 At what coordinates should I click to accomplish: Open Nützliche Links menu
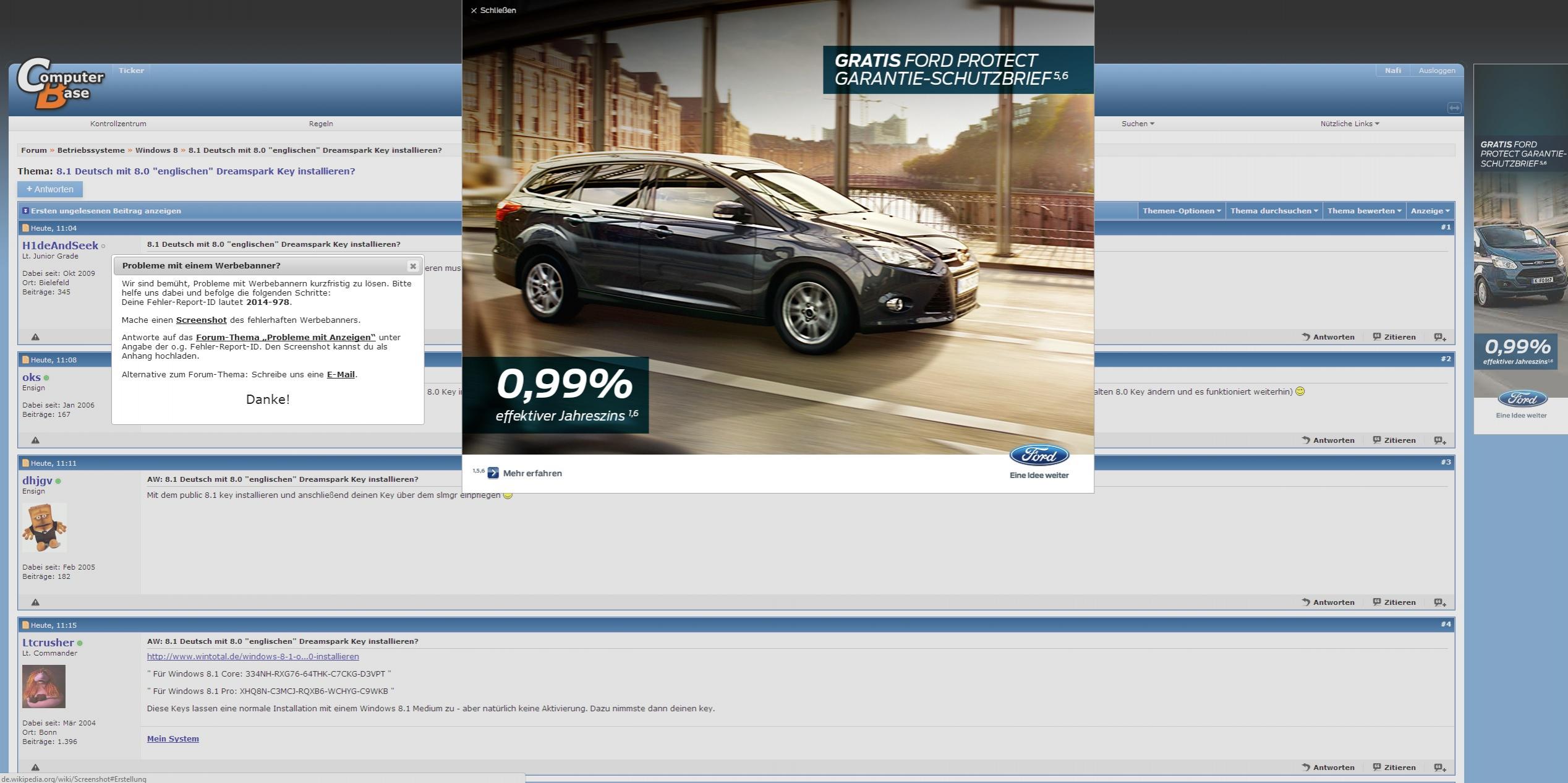[x=1349, y=124]
